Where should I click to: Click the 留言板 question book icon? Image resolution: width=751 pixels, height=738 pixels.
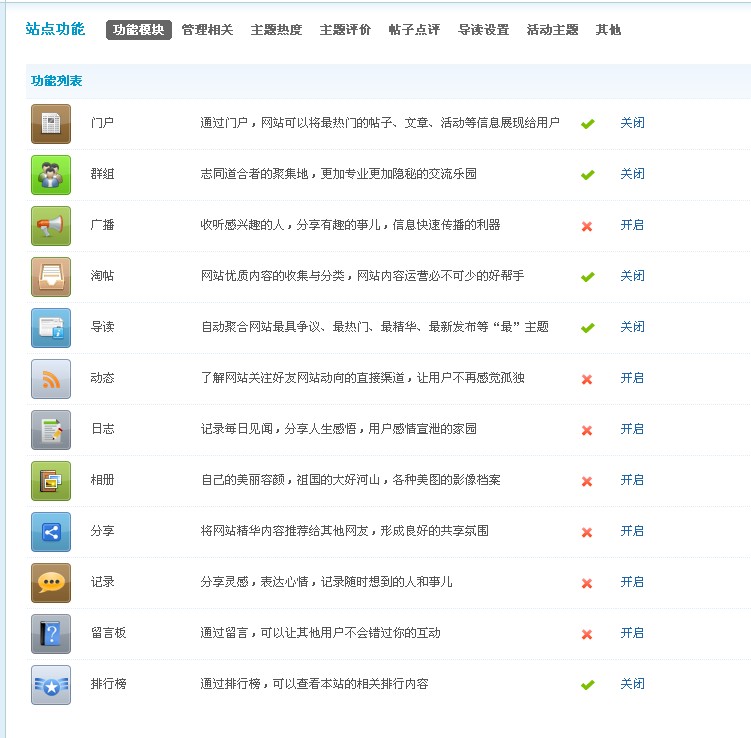click(51, 634)
